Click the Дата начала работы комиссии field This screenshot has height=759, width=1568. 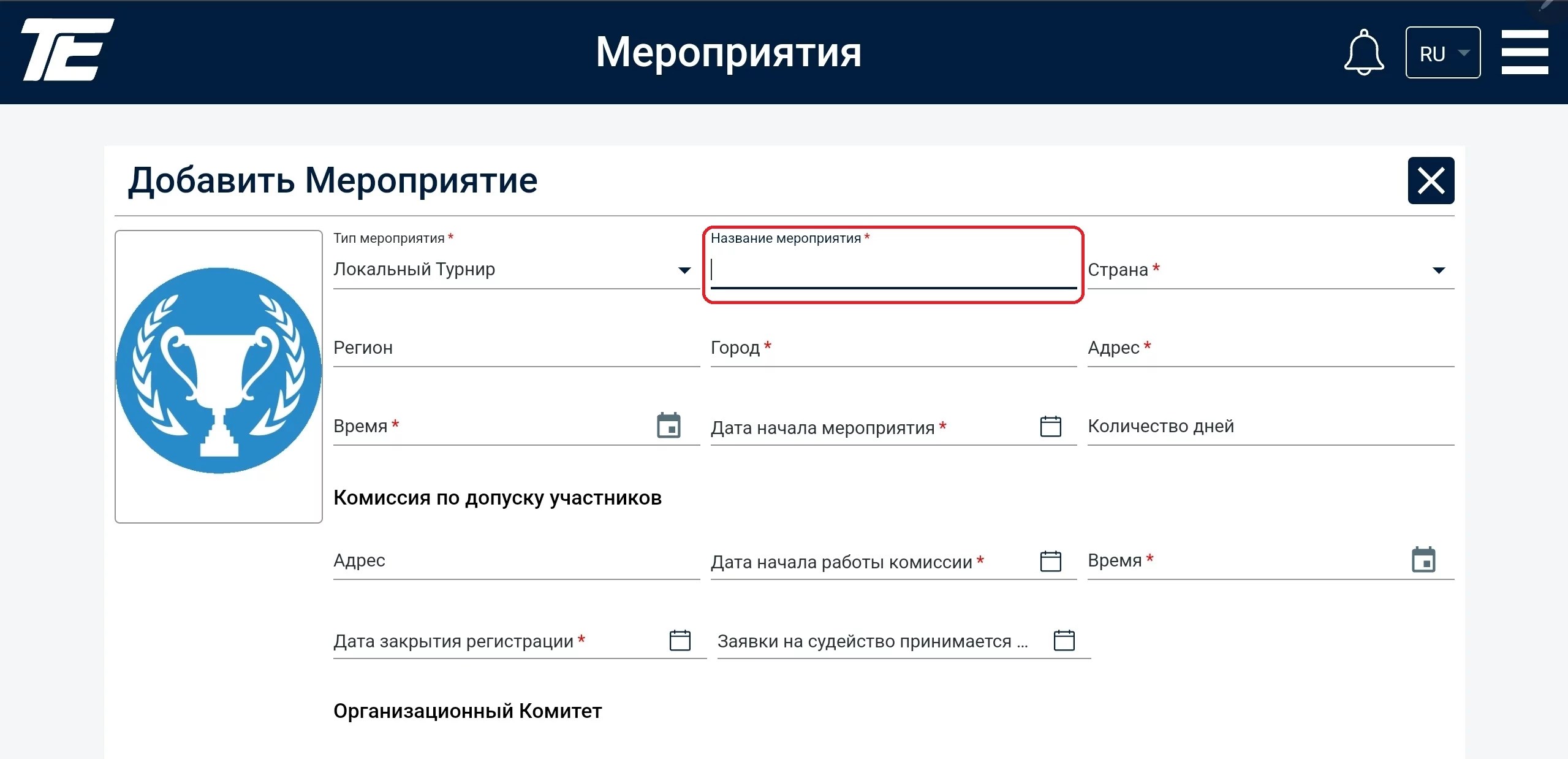[893, 561]
